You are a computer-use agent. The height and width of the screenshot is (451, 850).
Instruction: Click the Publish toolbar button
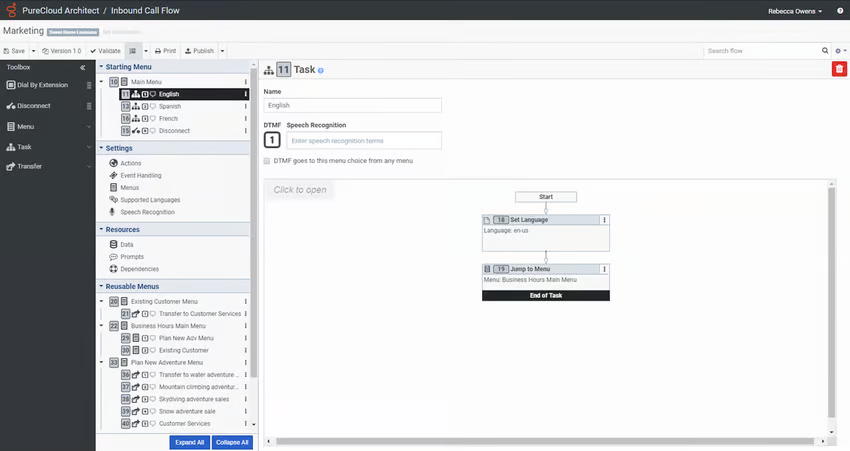click(x=198, y=50)
